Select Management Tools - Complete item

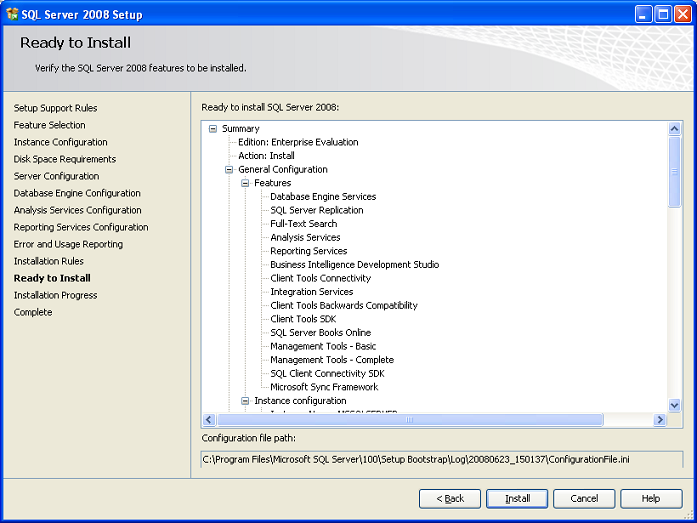[x=332, y=360]
